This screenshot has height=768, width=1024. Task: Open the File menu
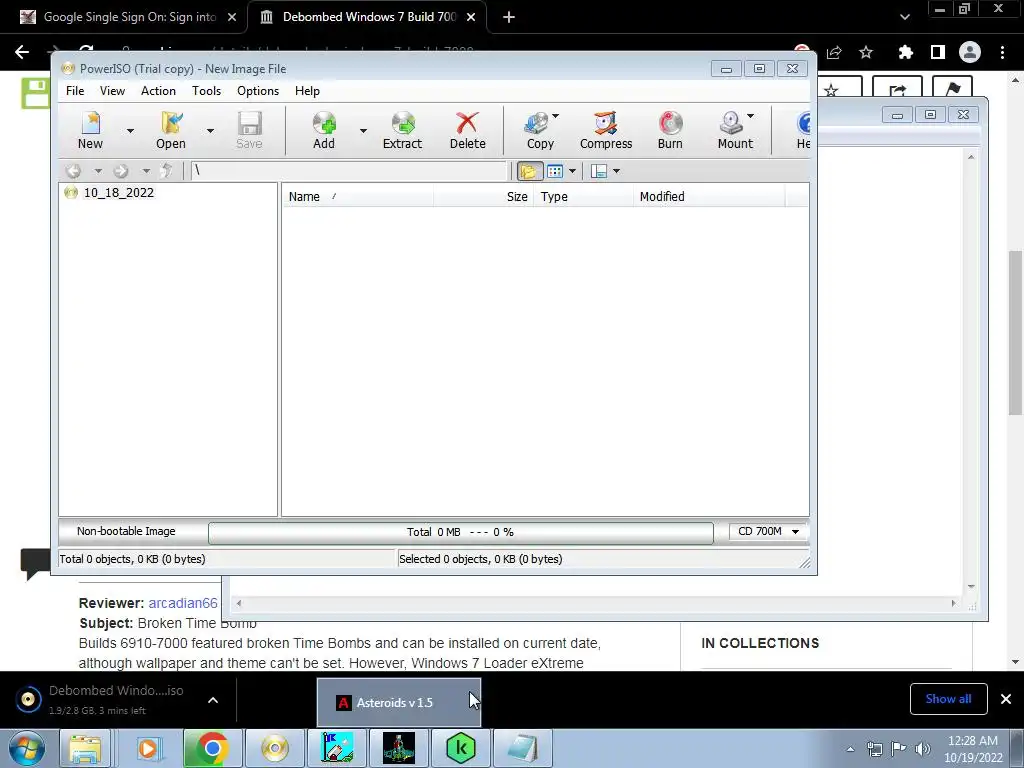75,91
